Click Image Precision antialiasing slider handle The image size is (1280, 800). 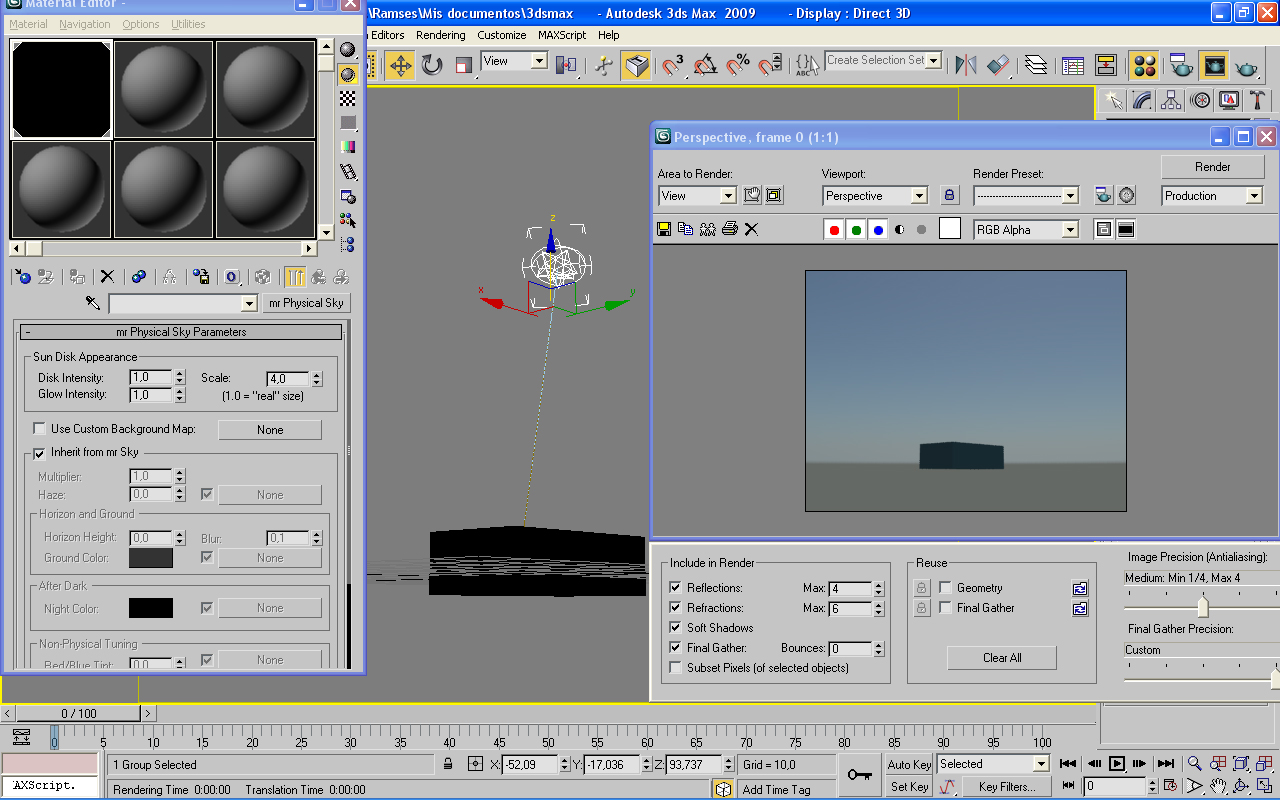point(1203,606)
